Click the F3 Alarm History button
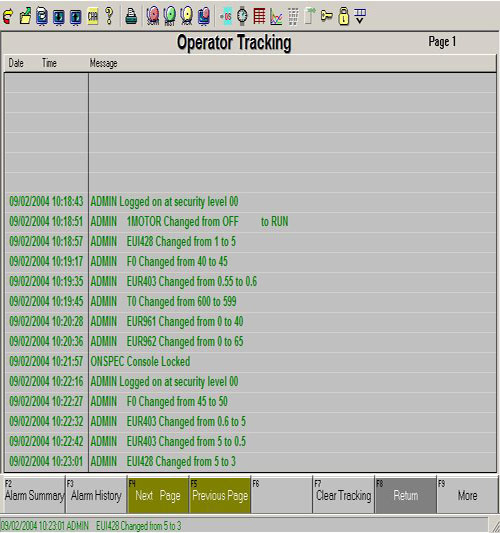Viewport: 500px width, 533px height. click(x=96, y=495)
